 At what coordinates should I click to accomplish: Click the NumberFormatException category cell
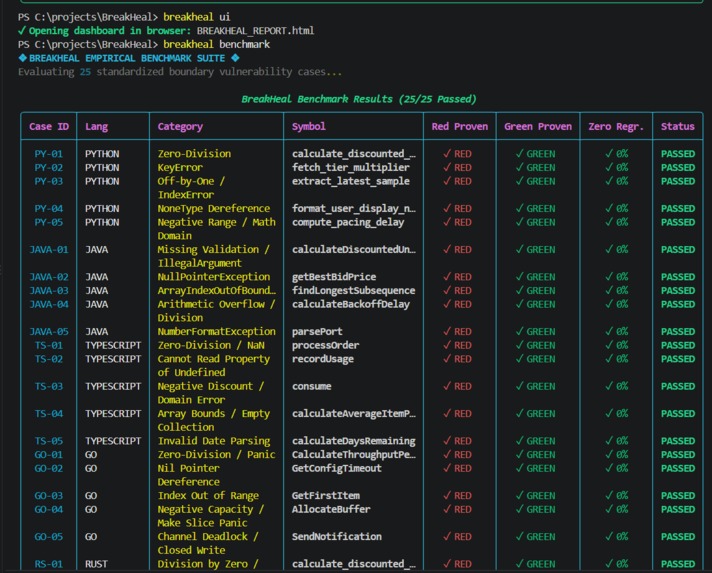217,331
